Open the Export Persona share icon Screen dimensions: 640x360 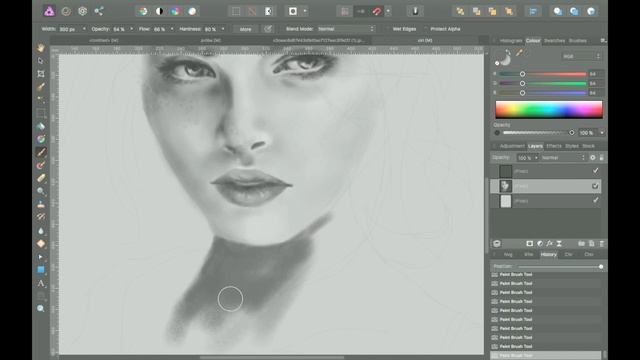coord(99,11)
